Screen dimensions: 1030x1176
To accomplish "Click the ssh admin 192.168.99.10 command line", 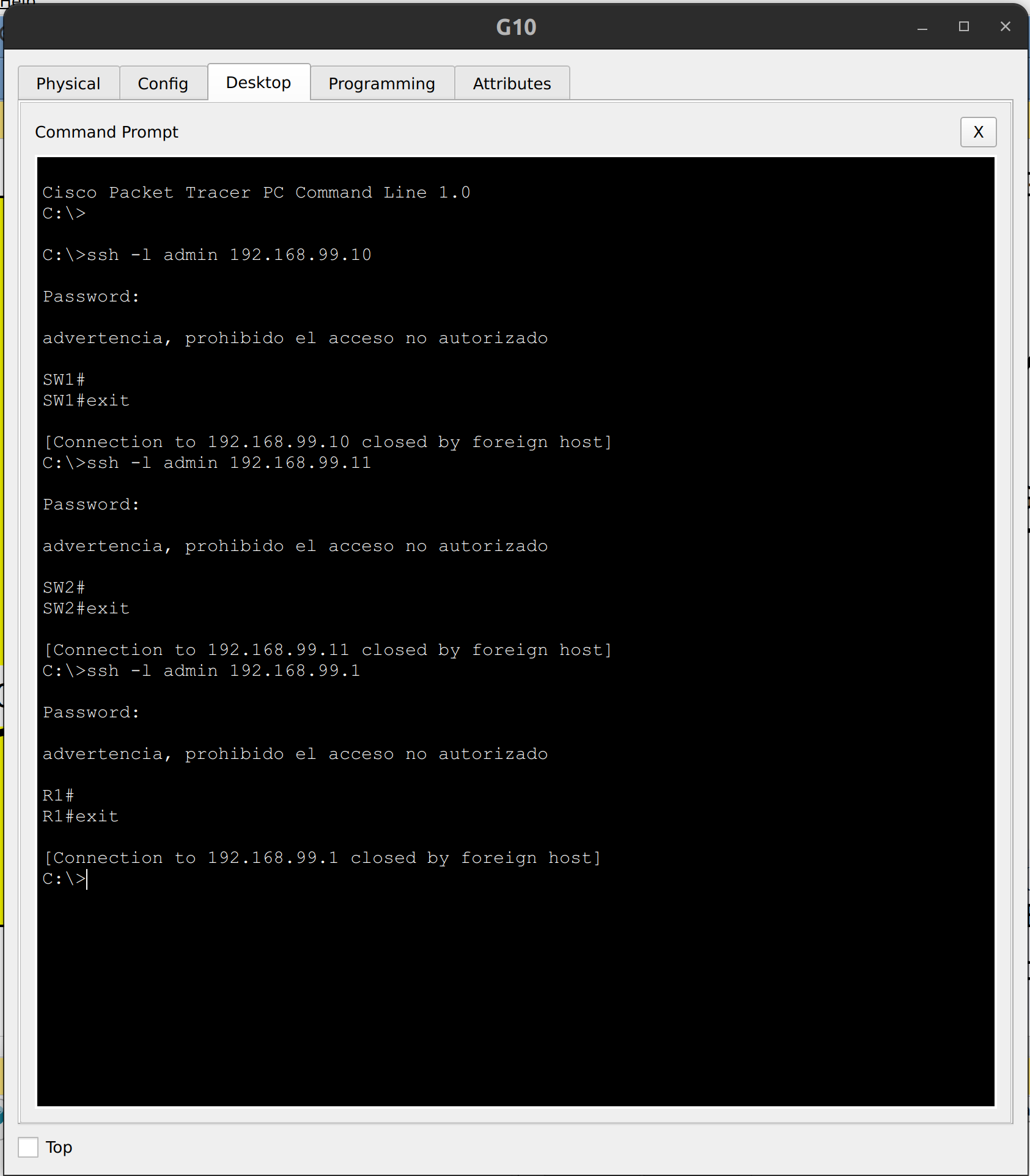I will [x=207, y=254].
